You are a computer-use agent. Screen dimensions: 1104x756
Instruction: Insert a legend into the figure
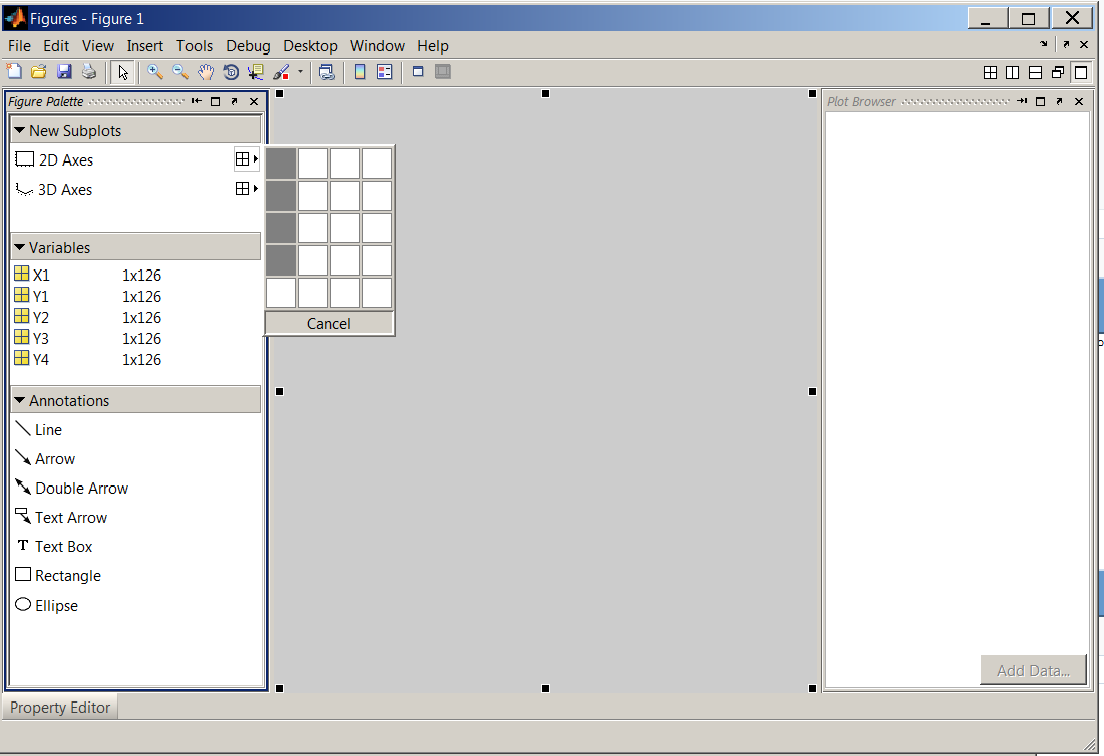click(x=384, y=71)
